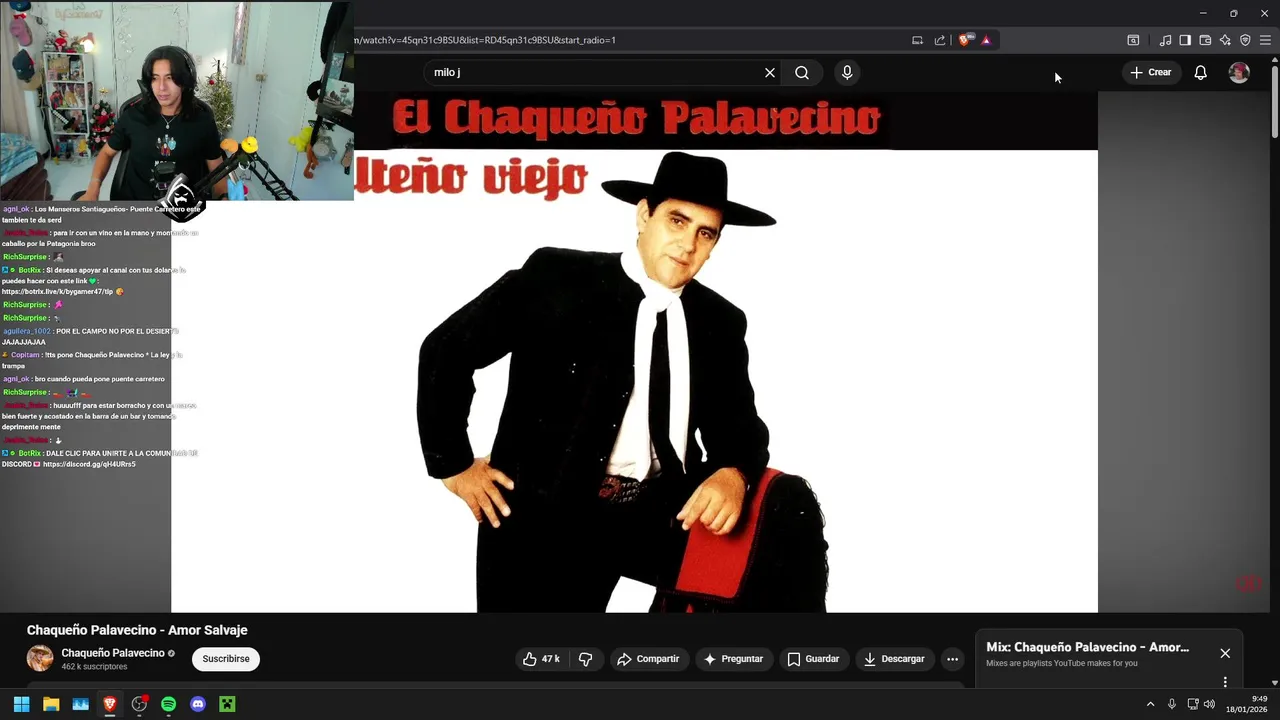
Task: Like the video with 47 k likes
Action: point(541,659)
